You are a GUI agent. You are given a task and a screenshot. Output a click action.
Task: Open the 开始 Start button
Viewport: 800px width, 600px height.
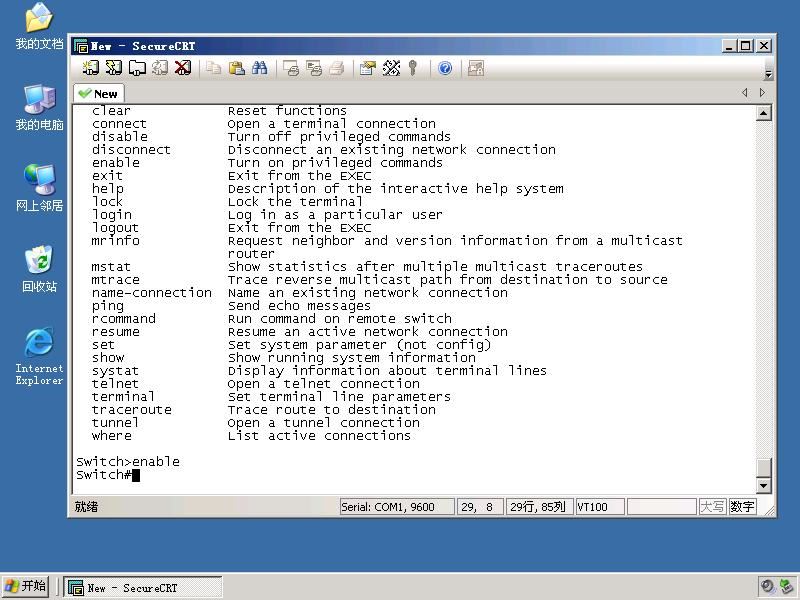[x=26, y=586]
